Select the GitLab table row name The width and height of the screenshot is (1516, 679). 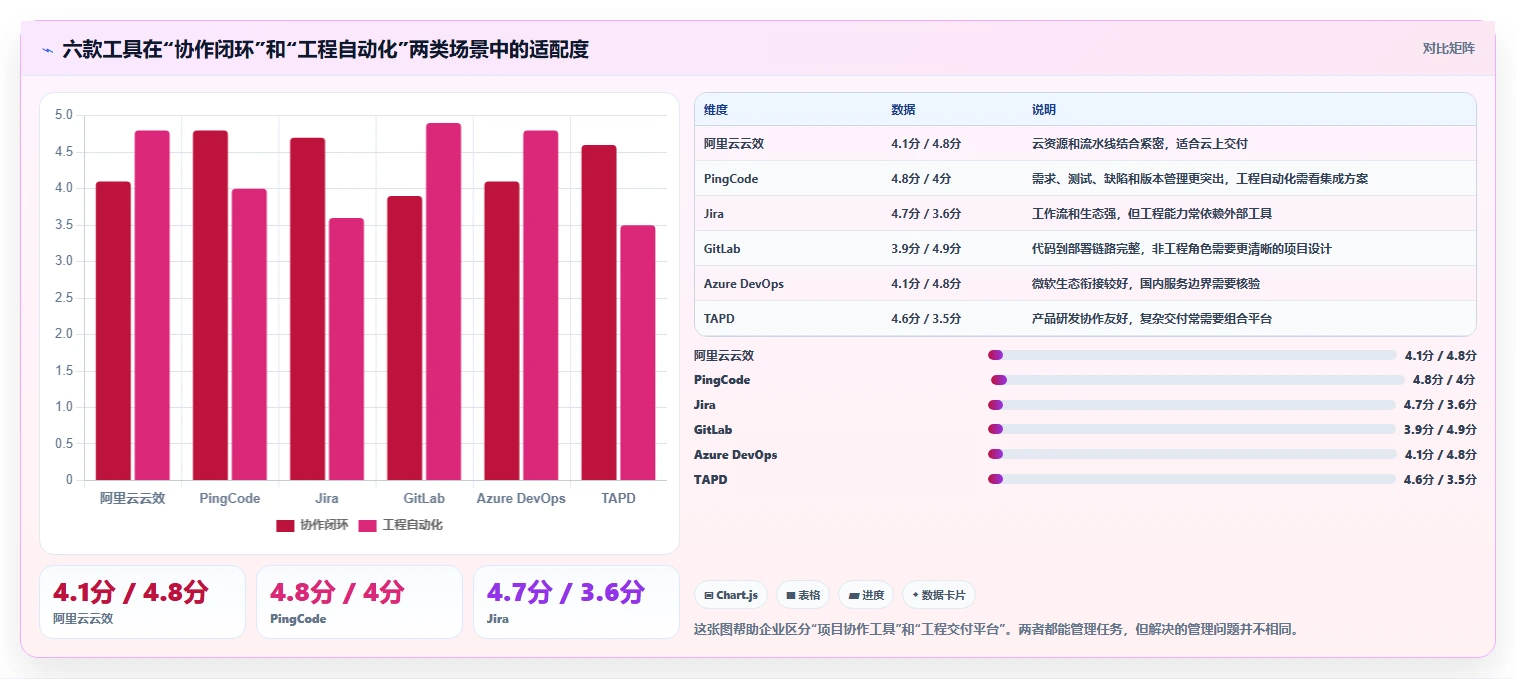722,249
